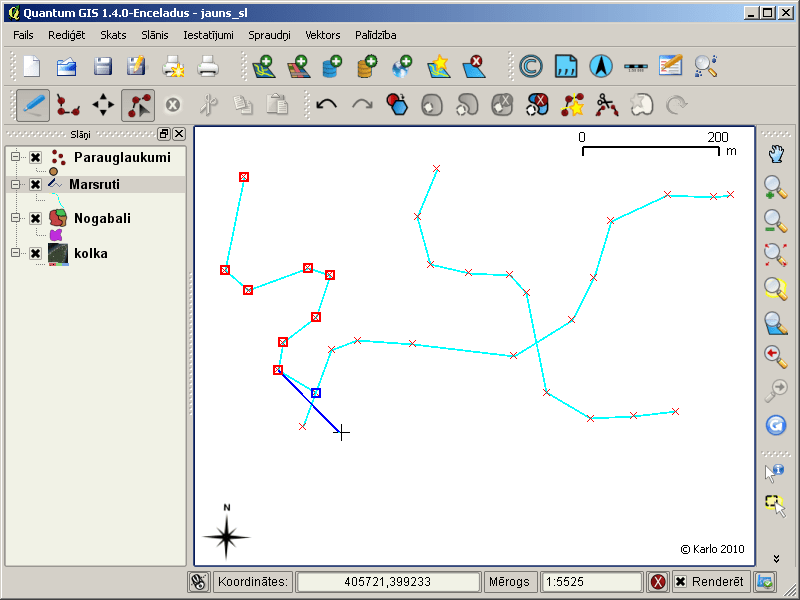
Task: Toggle visibility of Marsruti layer
Action: coord(35,184)
